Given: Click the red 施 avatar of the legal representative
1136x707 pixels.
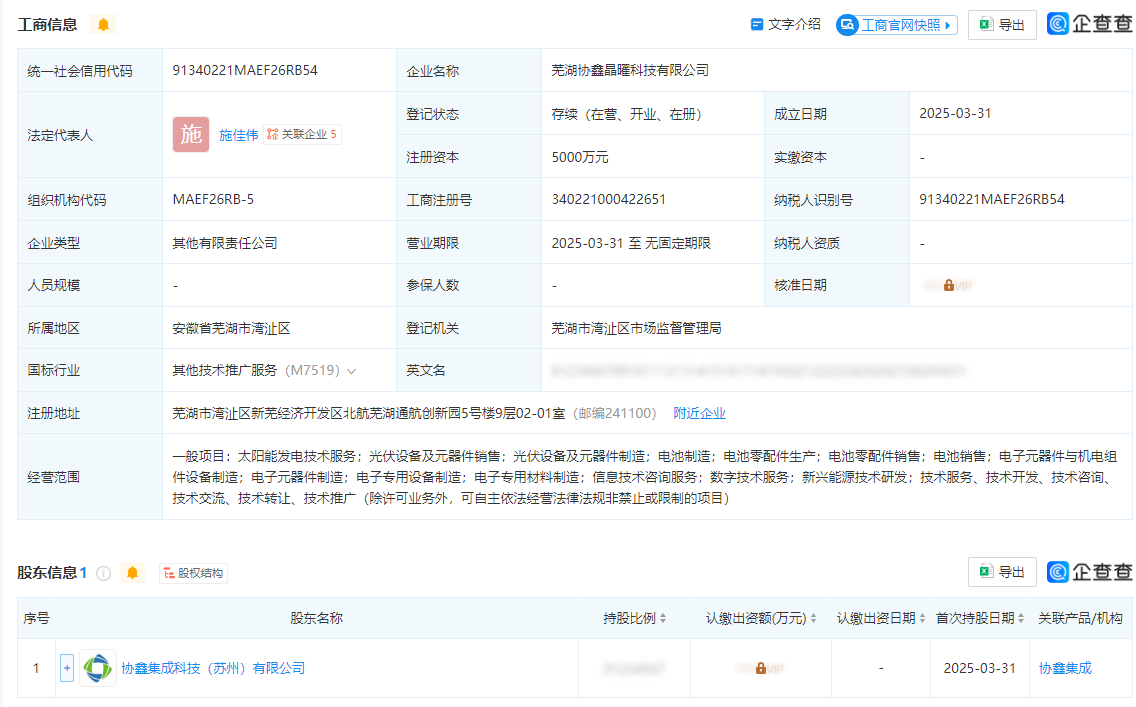Looking at the screenshot, I should point(191,135).
